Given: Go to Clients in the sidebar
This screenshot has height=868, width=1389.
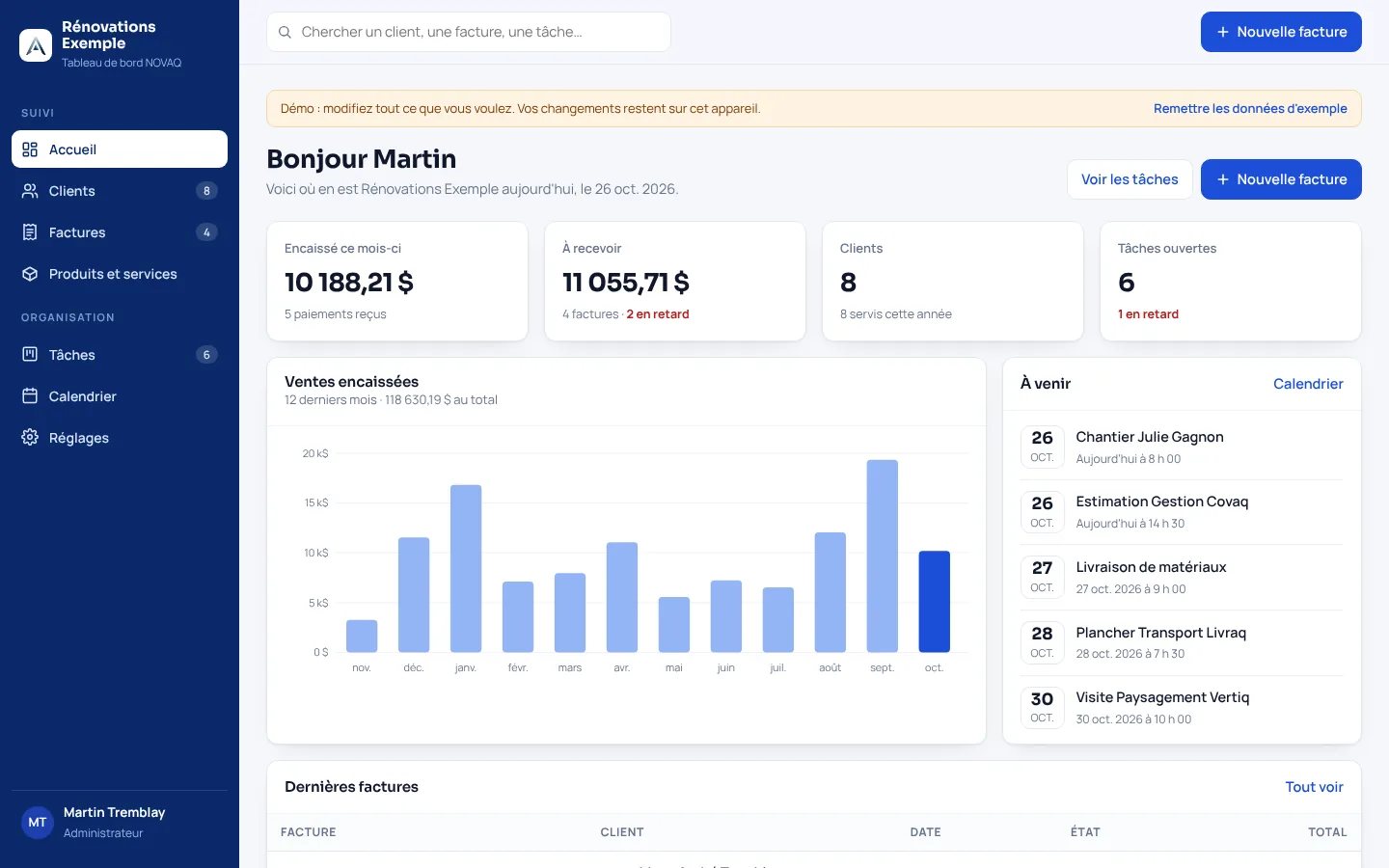Looking at the screenshot, I should point(120,191).
